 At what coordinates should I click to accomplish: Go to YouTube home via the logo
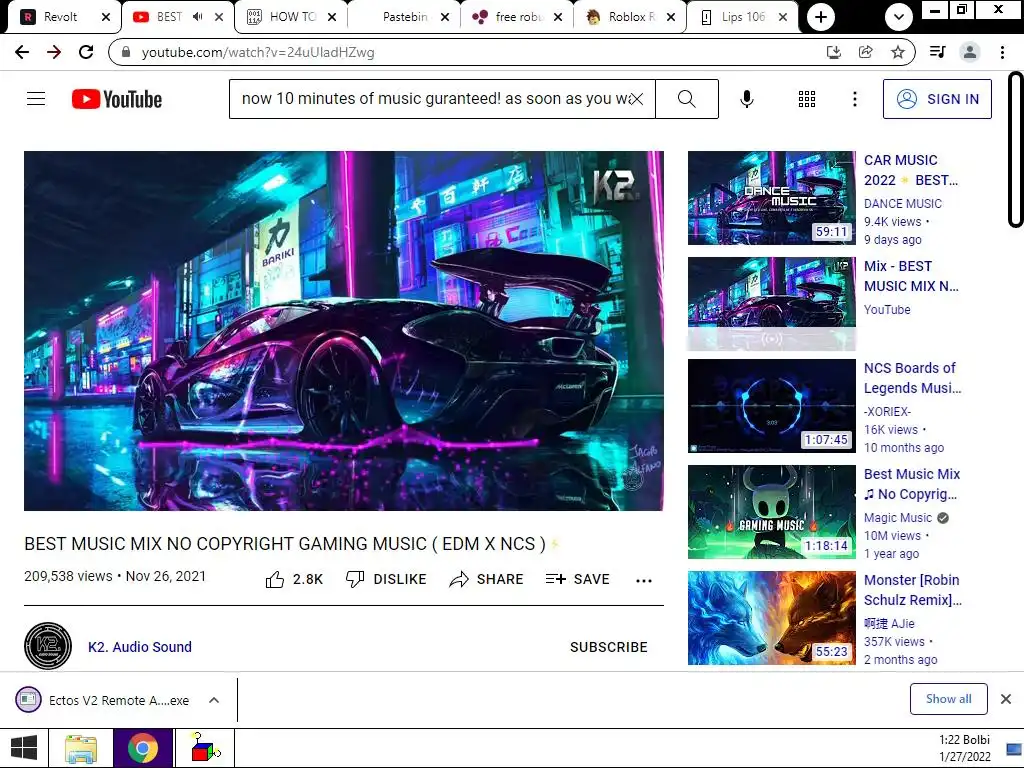tap(117, 99)
